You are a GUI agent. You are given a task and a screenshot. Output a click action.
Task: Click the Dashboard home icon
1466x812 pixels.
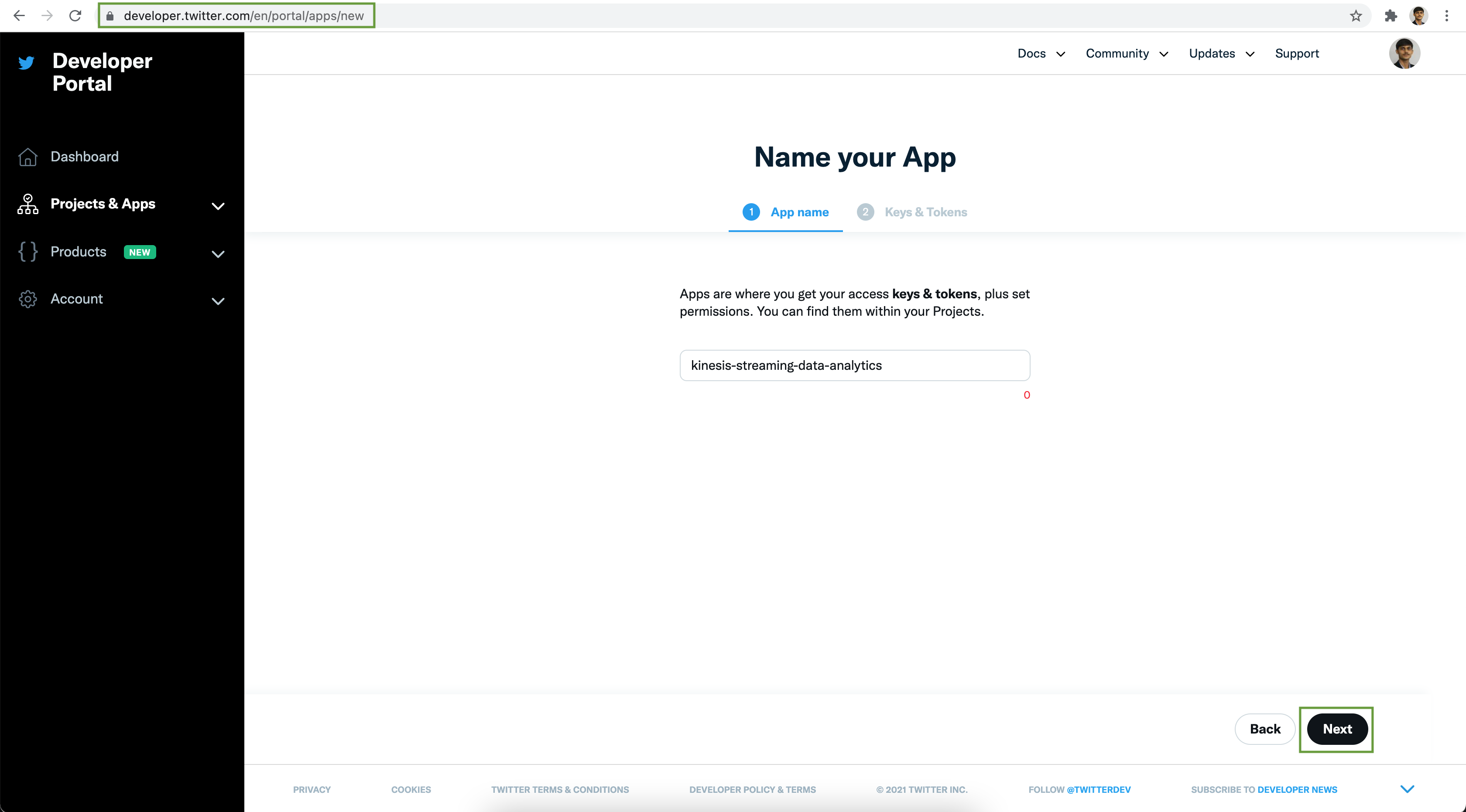28,156
